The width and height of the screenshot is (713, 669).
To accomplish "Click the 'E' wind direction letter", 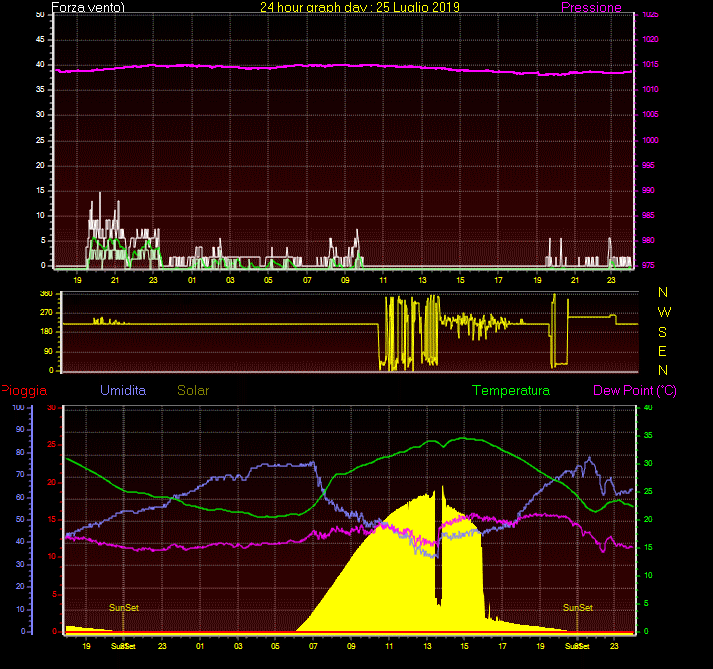I will [663, 351].
